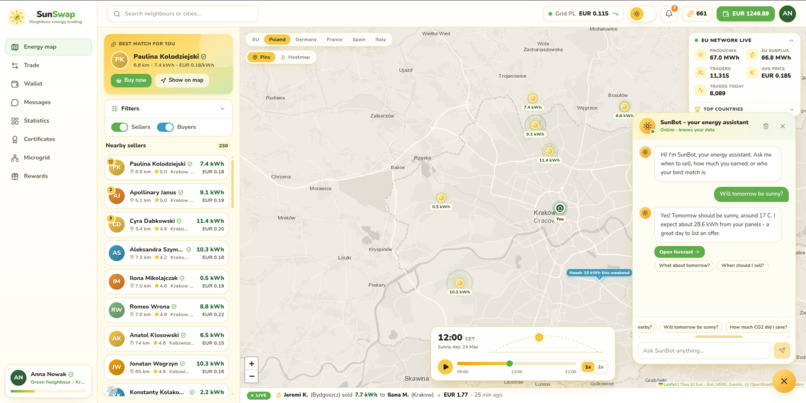
Task: Toggle the Sellers switch
Action: coord(119,127)
